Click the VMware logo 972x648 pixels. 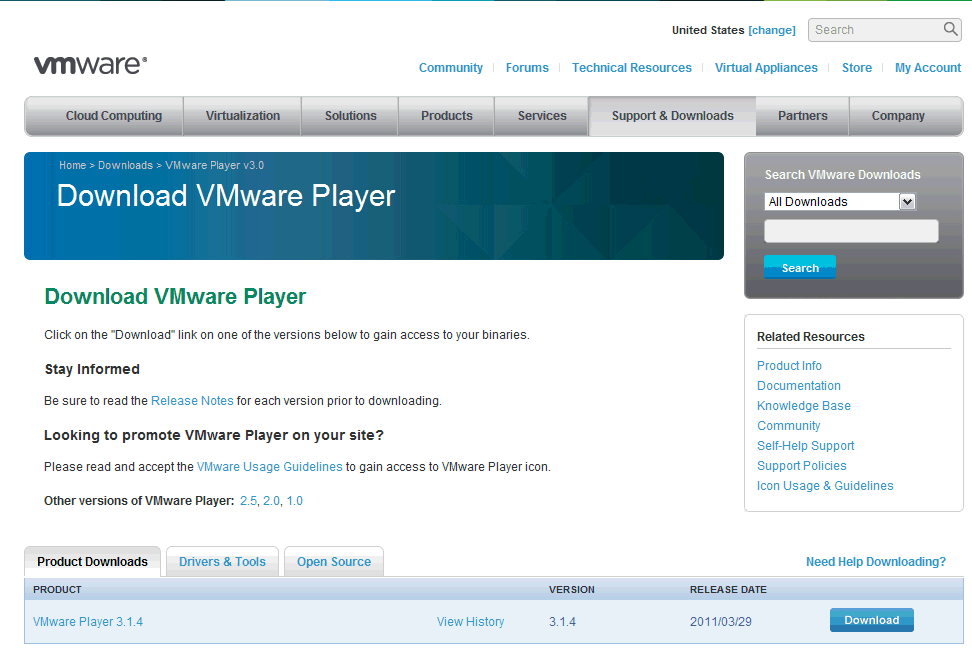tap(90, 65)
